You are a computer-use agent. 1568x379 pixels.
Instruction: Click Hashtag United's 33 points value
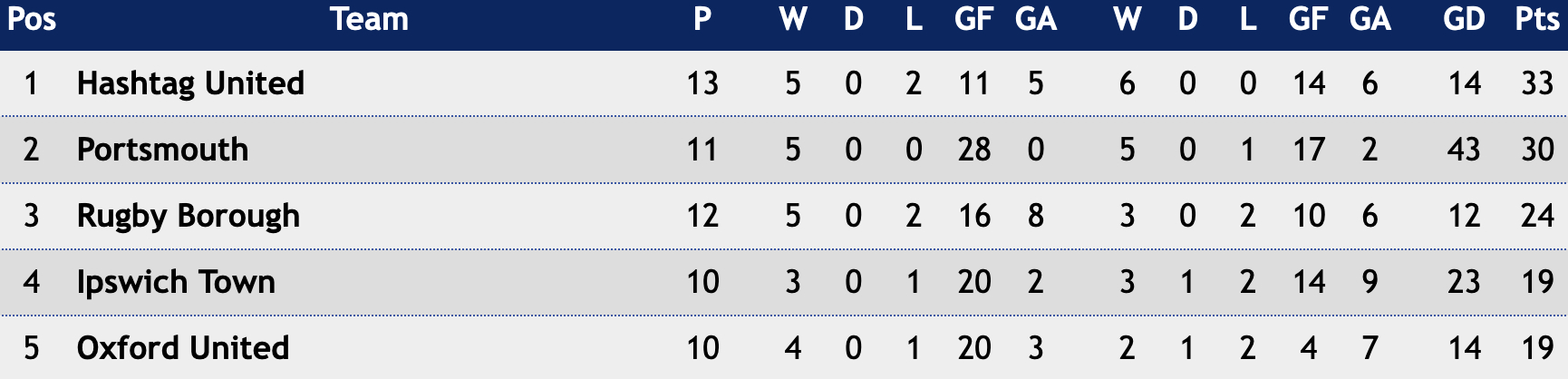1537,83
